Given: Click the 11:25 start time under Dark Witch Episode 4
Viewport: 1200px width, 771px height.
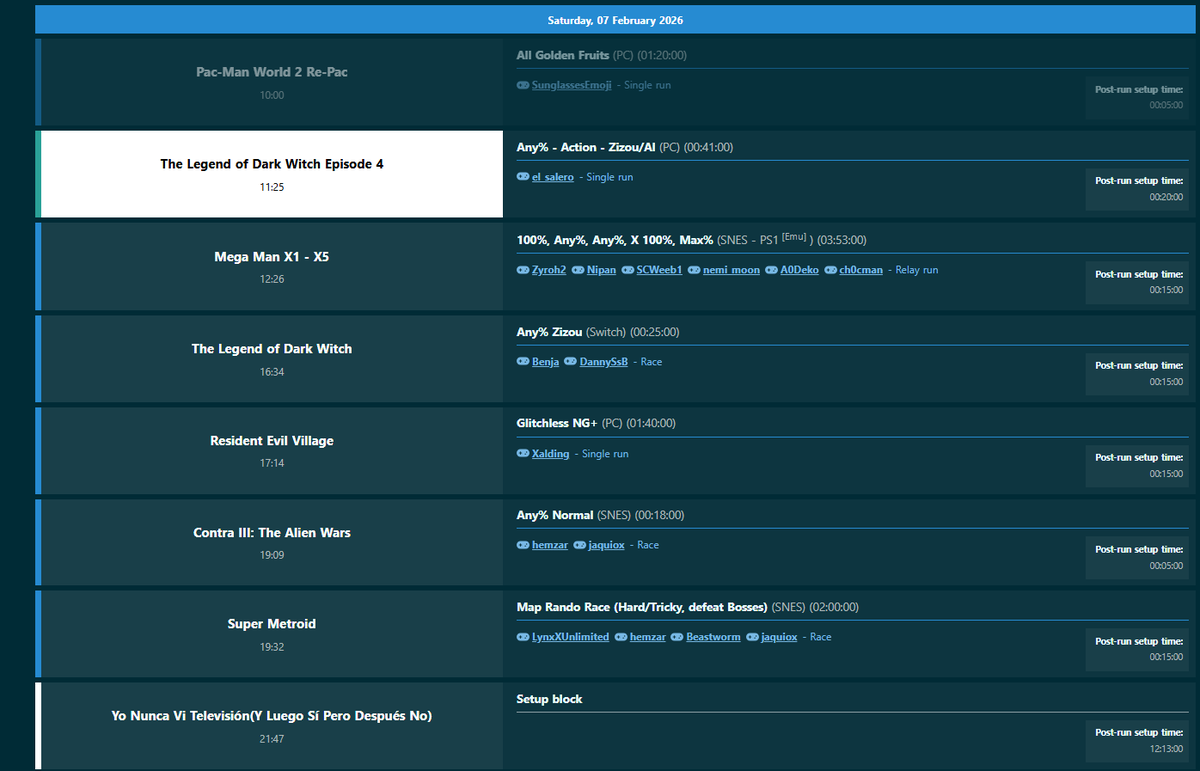Looking at the screenshot, I should coord(272,187).
